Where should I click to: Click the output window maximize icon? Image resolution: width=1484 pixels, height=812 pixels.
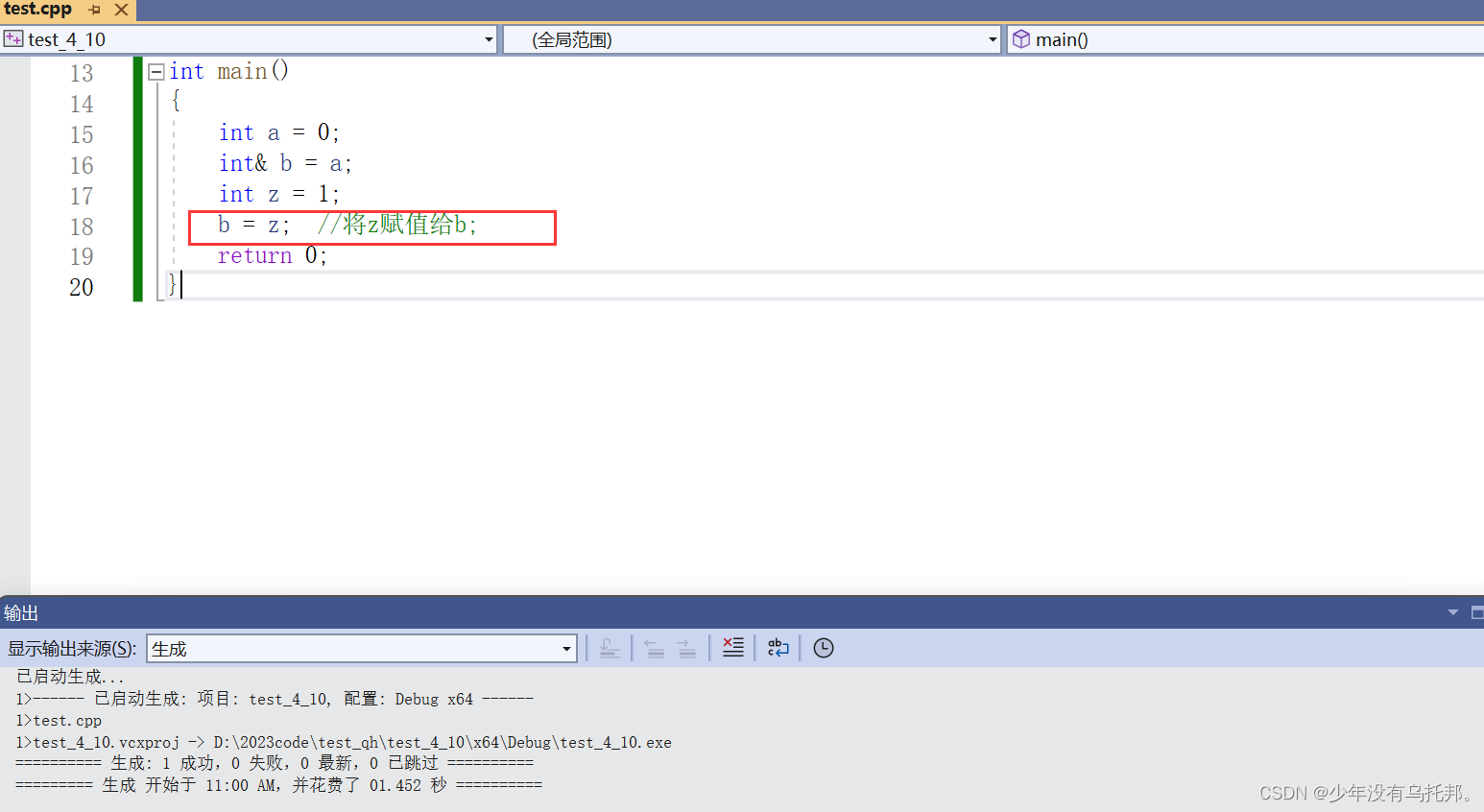point(1477,612)
